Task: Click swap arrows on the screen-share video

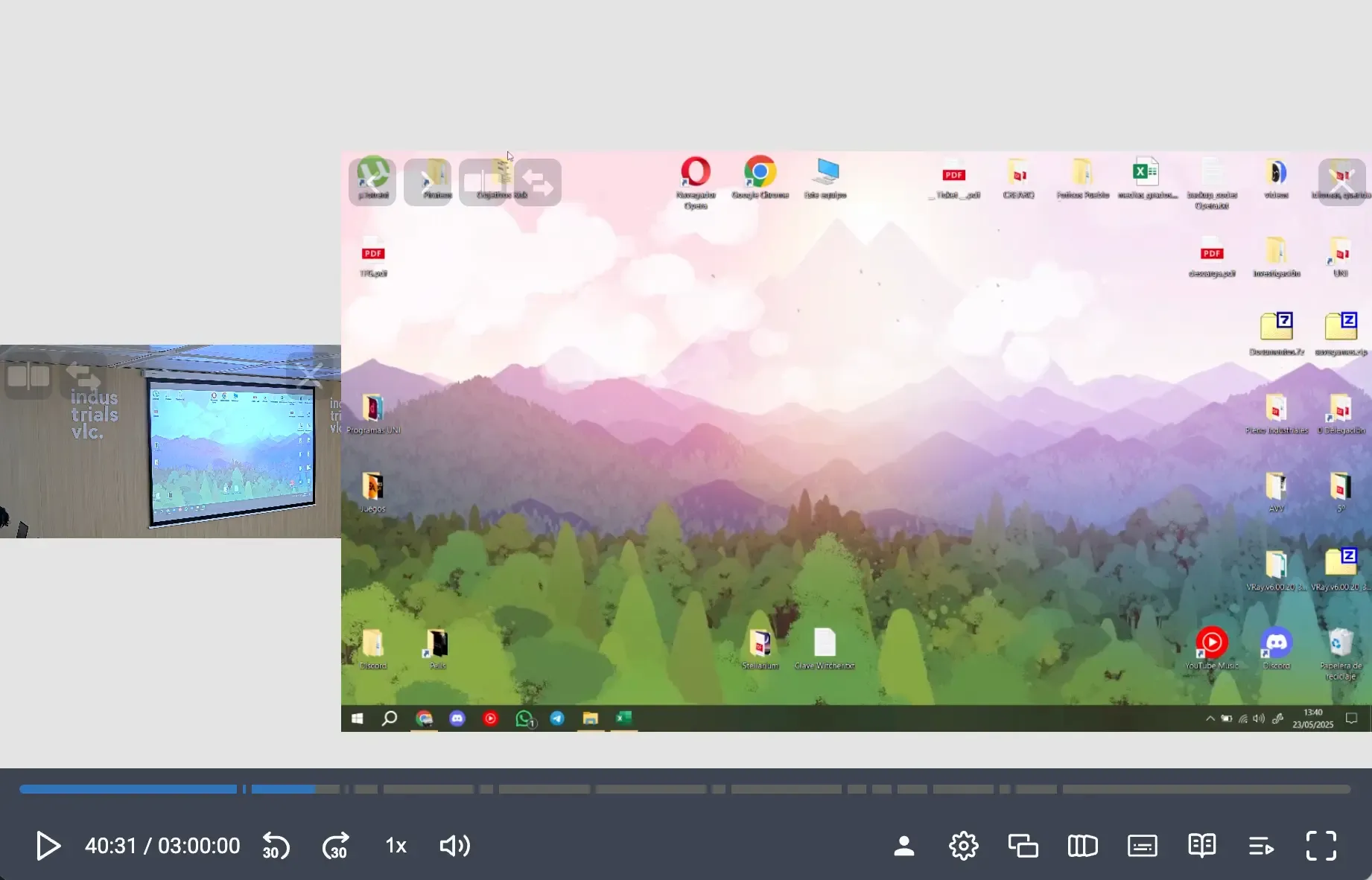Action: tap(538, 182)
